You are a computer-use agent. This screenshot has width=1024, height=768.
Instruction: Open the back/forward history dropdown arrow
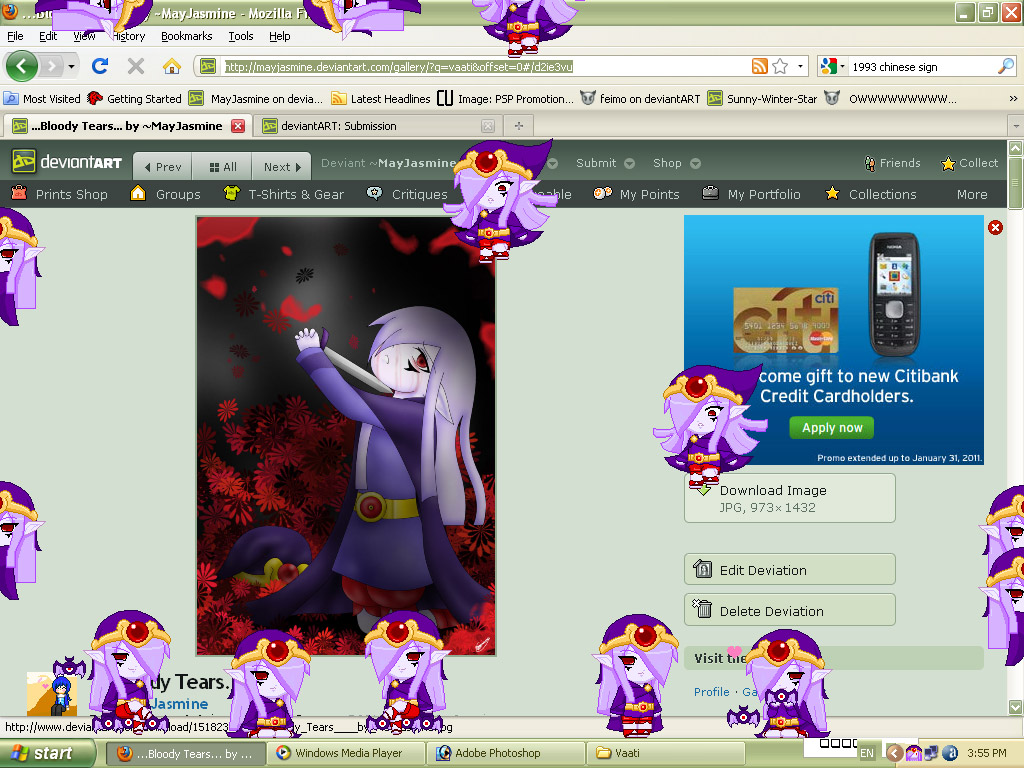pos(71,66)
